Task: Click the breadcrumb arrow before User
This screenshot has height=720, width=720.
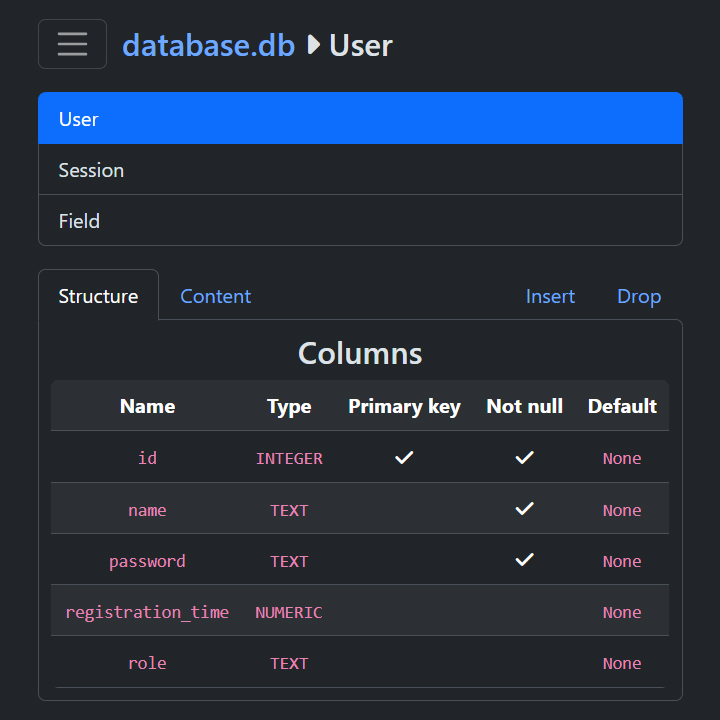Action: (313, 45)
